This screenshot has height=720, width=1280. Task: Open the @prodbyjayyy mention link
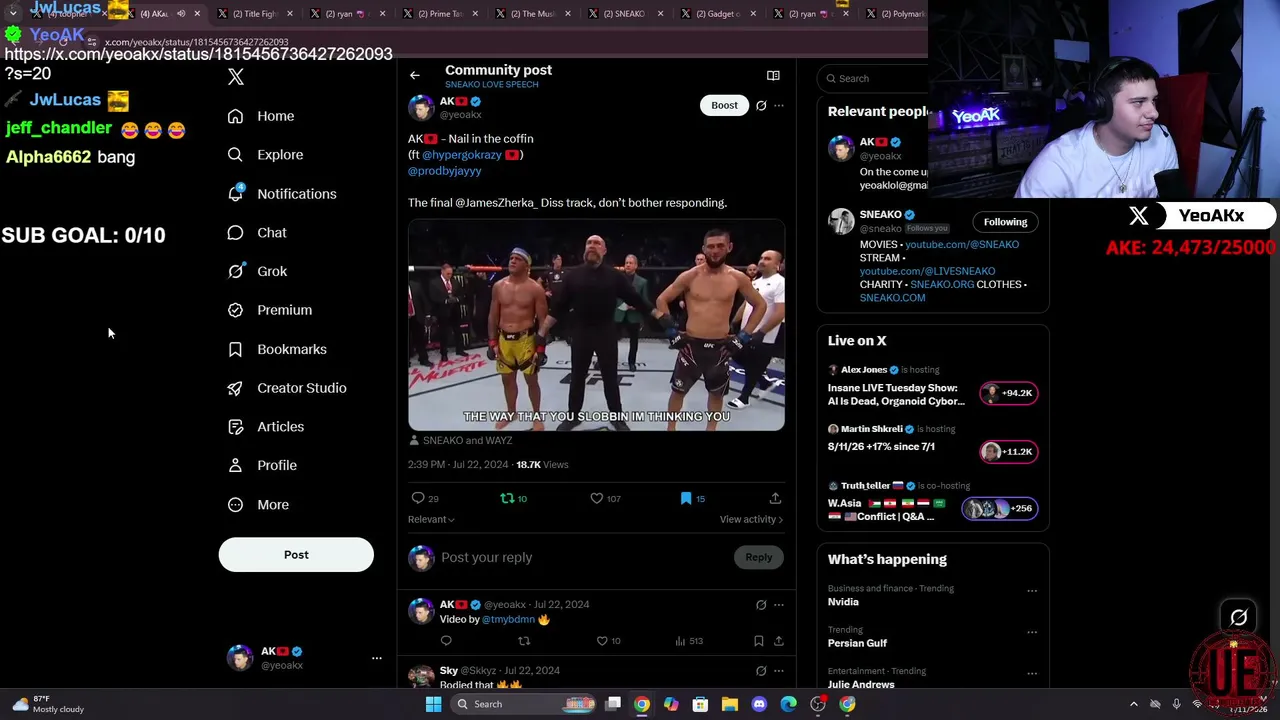click(x=445, y=171)
